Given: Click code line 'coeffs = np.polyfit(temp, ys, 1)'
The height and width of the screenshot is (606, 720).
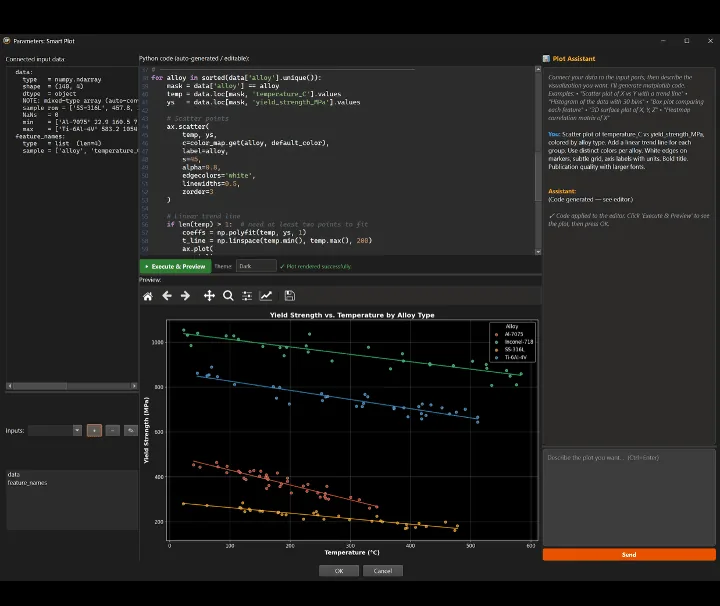Looking at the screenshot, I should [x=244, y=232].
